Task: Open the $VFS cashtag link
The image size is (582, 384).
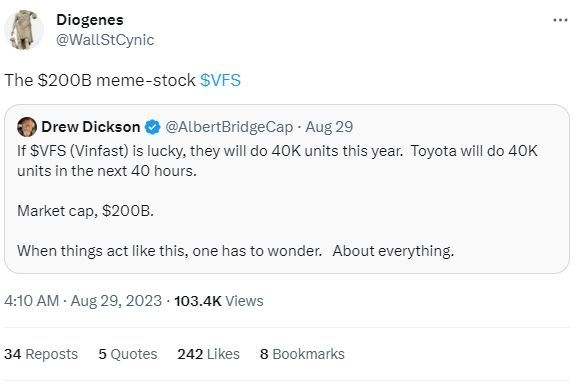Action: [x=220, y=80]
